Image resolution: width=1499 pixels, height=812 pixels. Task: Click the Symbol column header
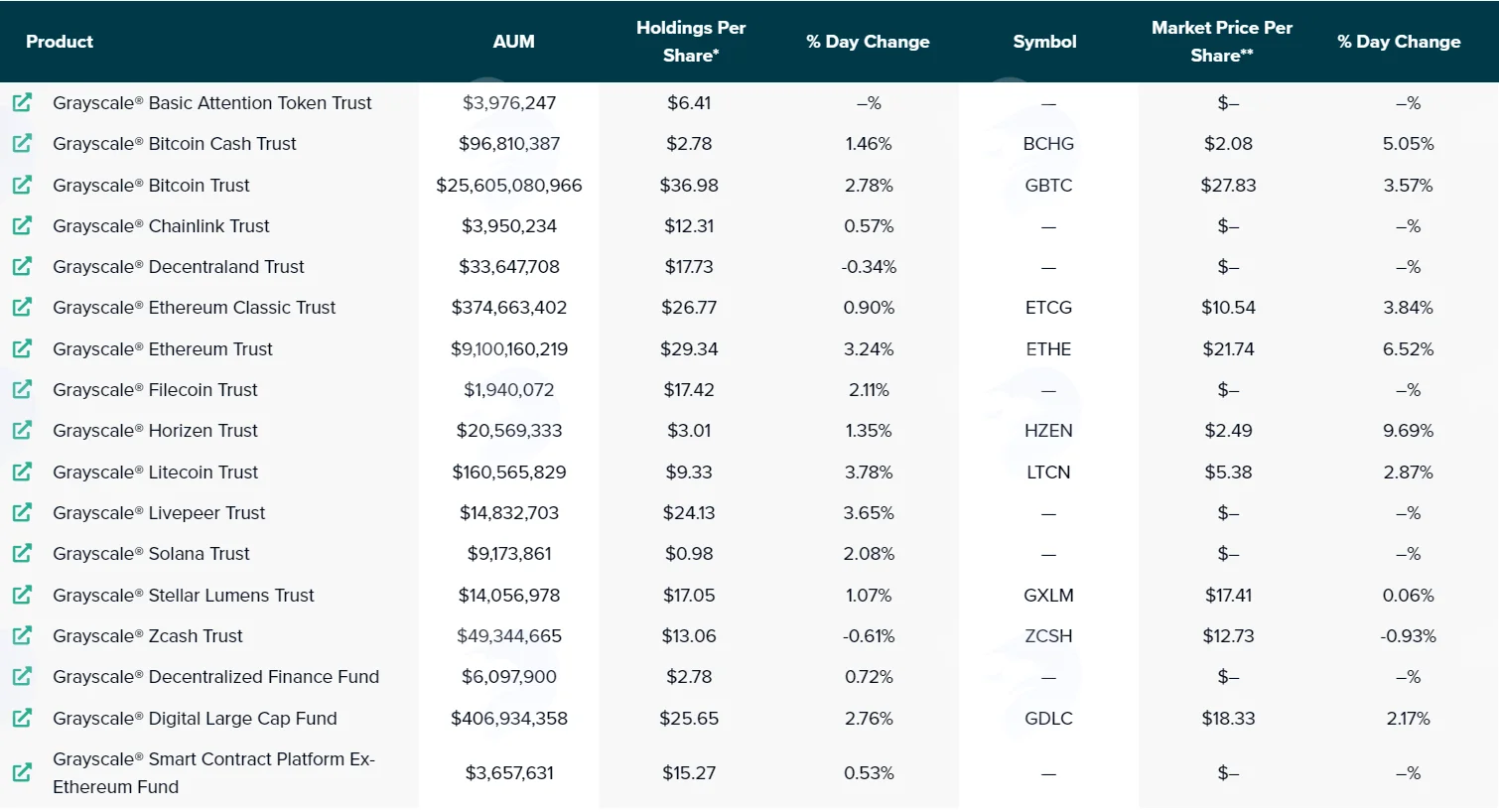point(1044,42)
